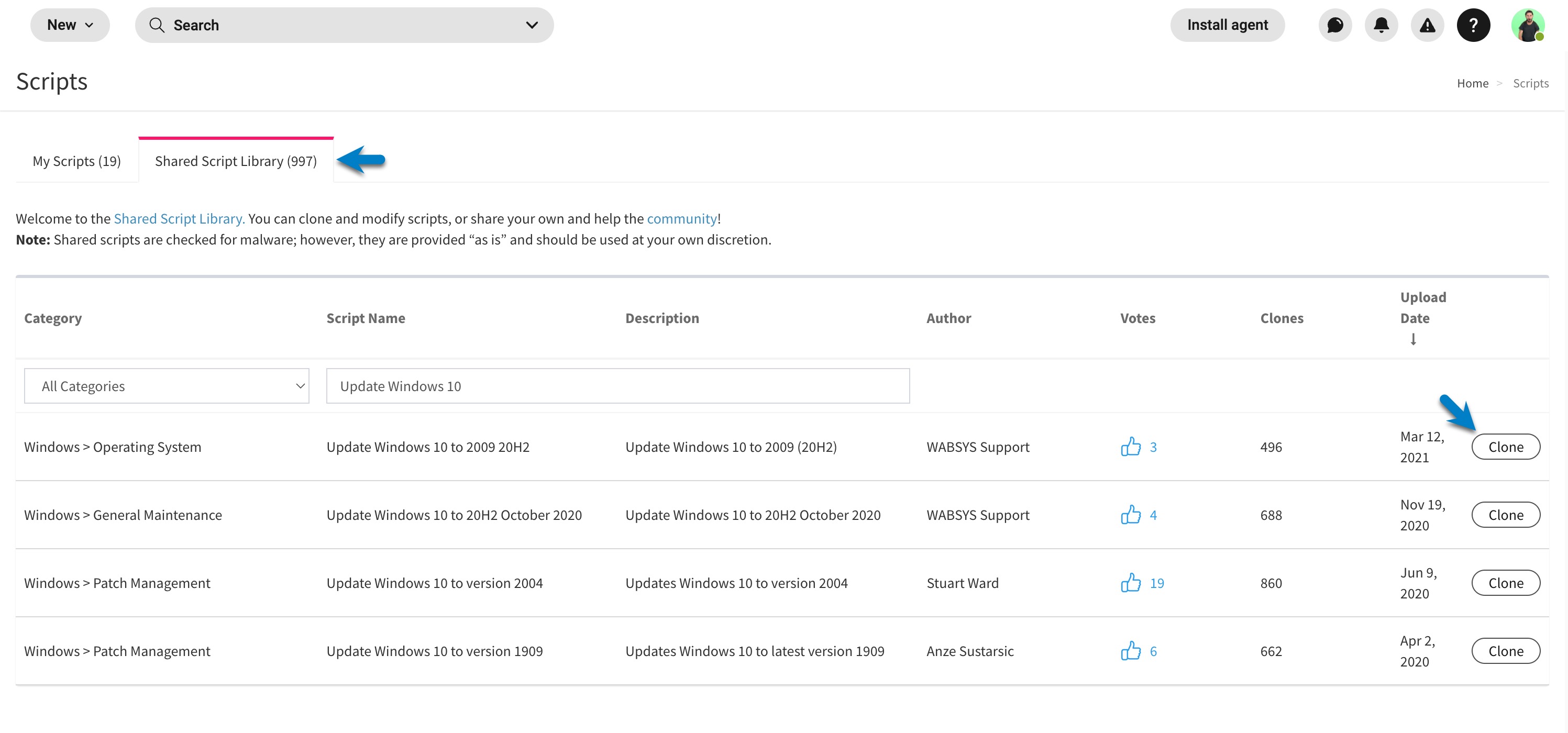Open the Shared Script Library link
Viewport: 1568px width, 733px height.
(179, 218)
